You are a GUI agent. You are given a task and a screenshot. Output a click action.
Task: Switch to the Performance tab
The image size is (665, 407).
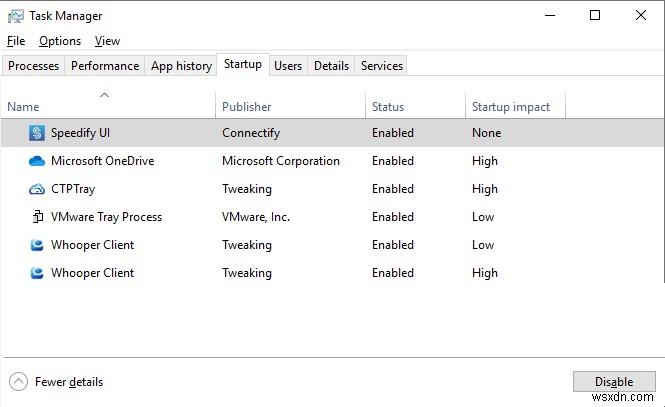coord(105,66)
